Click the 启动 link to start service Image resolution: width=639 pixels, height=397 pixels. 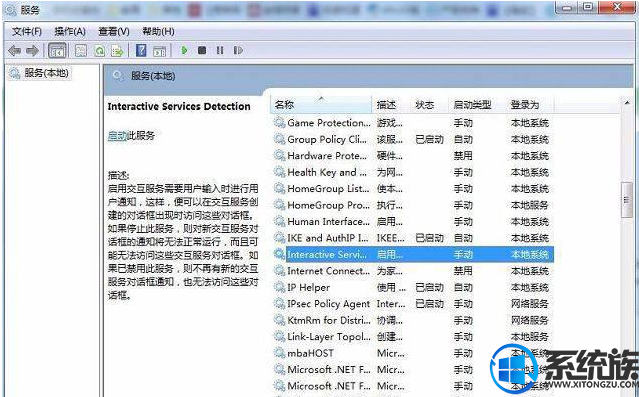[x=118, y=136]
